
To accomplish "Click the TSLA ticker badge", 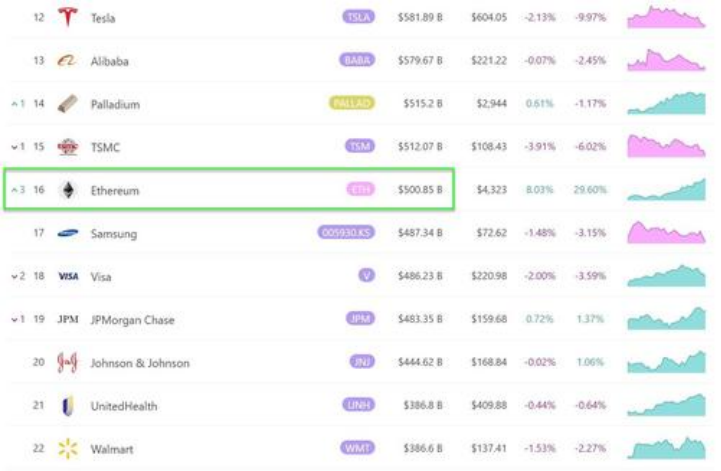I will 358,18.
